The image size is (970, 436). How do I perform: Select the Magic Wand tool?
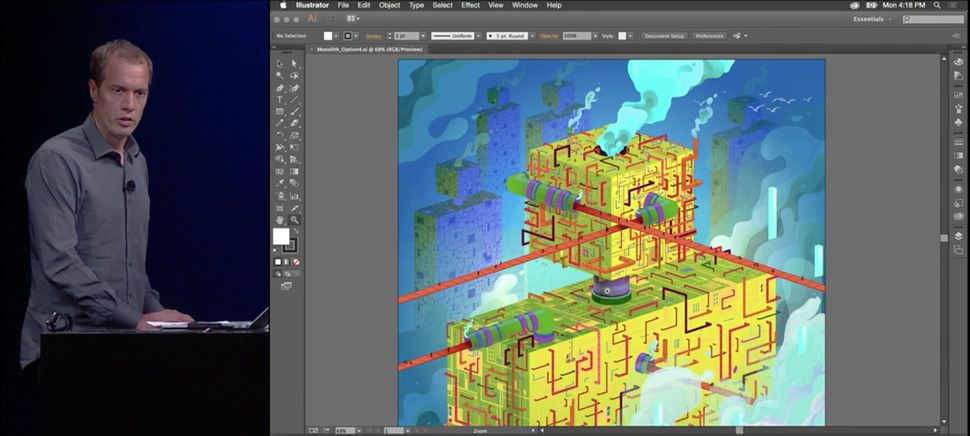click(x=280, y=75)
